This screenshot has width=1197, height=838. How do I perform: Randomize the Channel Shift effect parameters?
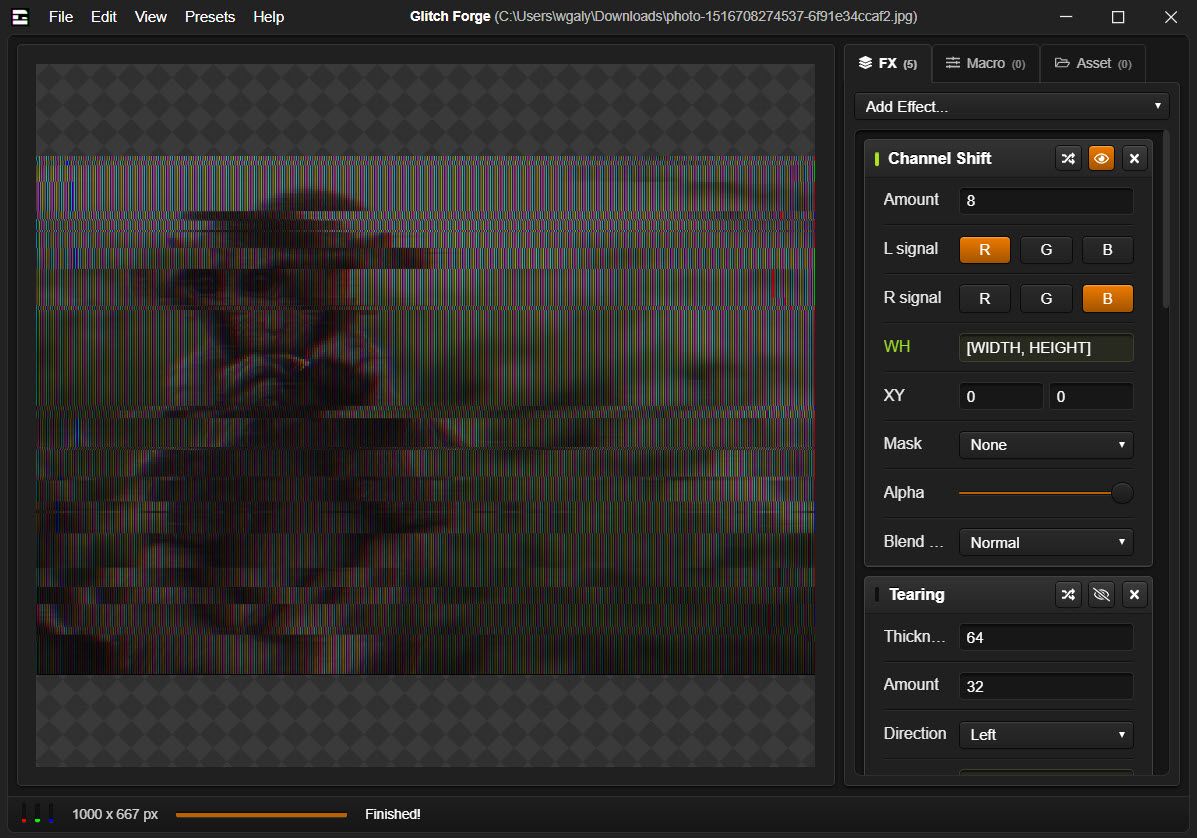point(1068,158)
